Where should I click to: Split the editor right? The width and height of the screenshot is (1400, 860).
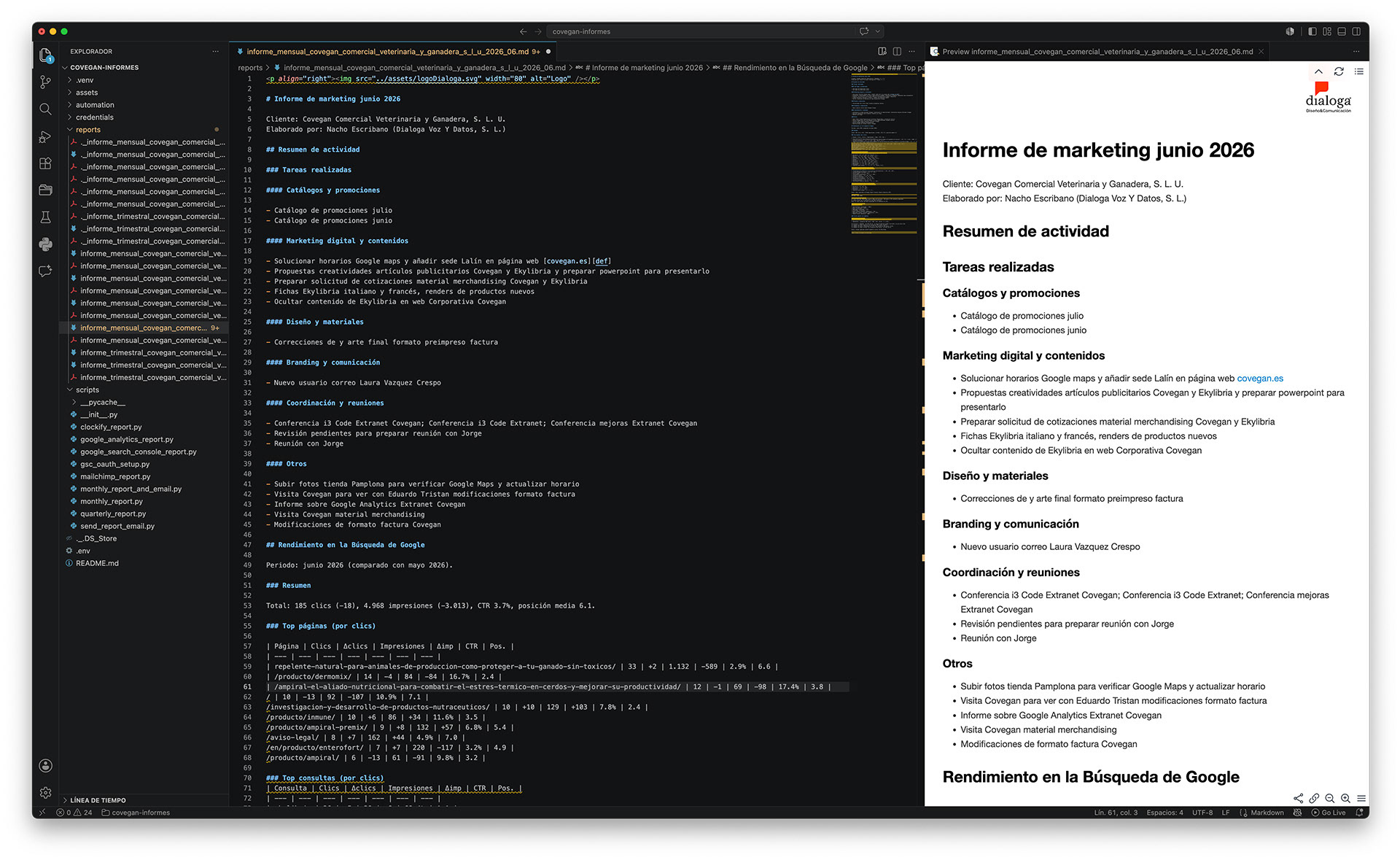pyautogui.click(x=897, y=51)
